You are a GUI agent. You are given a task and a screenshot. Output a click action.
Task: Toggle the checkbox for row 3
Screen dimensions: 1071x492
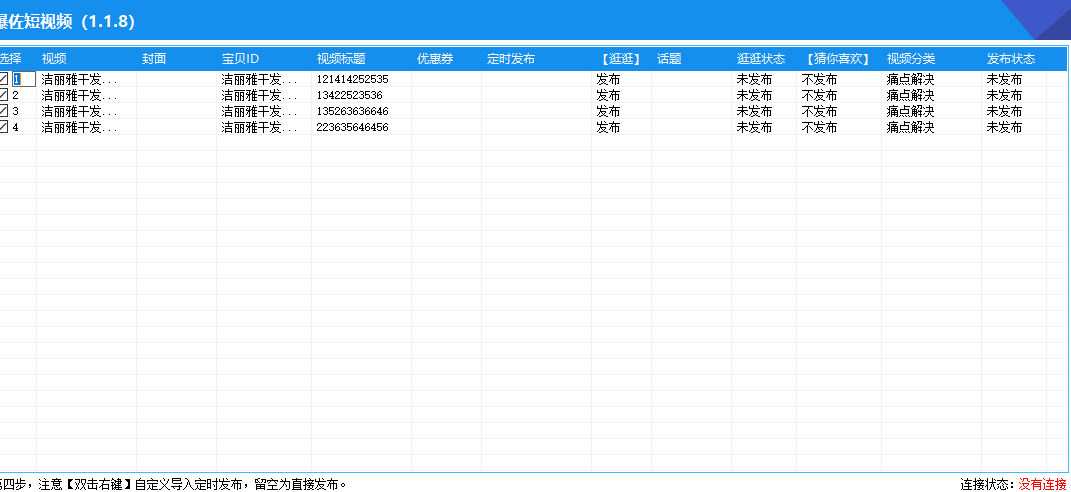(x=4, y=111)
